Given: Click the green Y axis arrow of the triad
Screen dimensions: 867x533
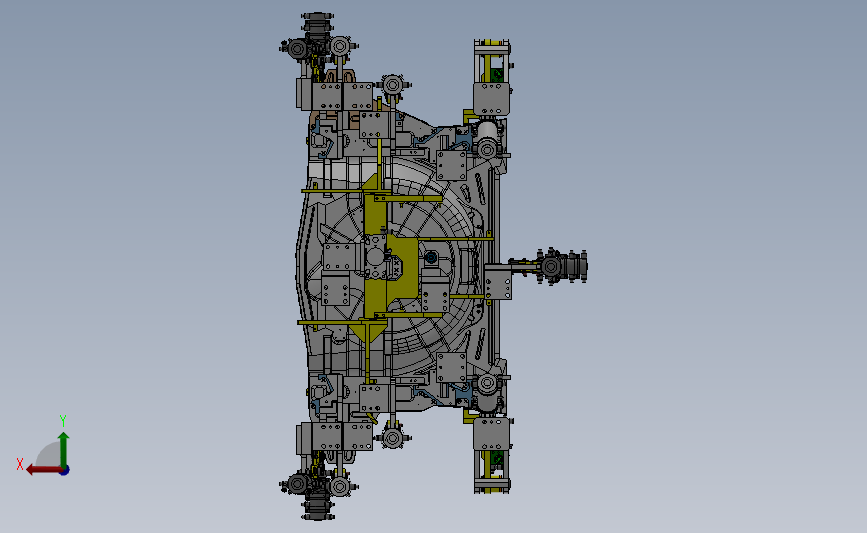Looking at the screenshot, I should point(64,450).
